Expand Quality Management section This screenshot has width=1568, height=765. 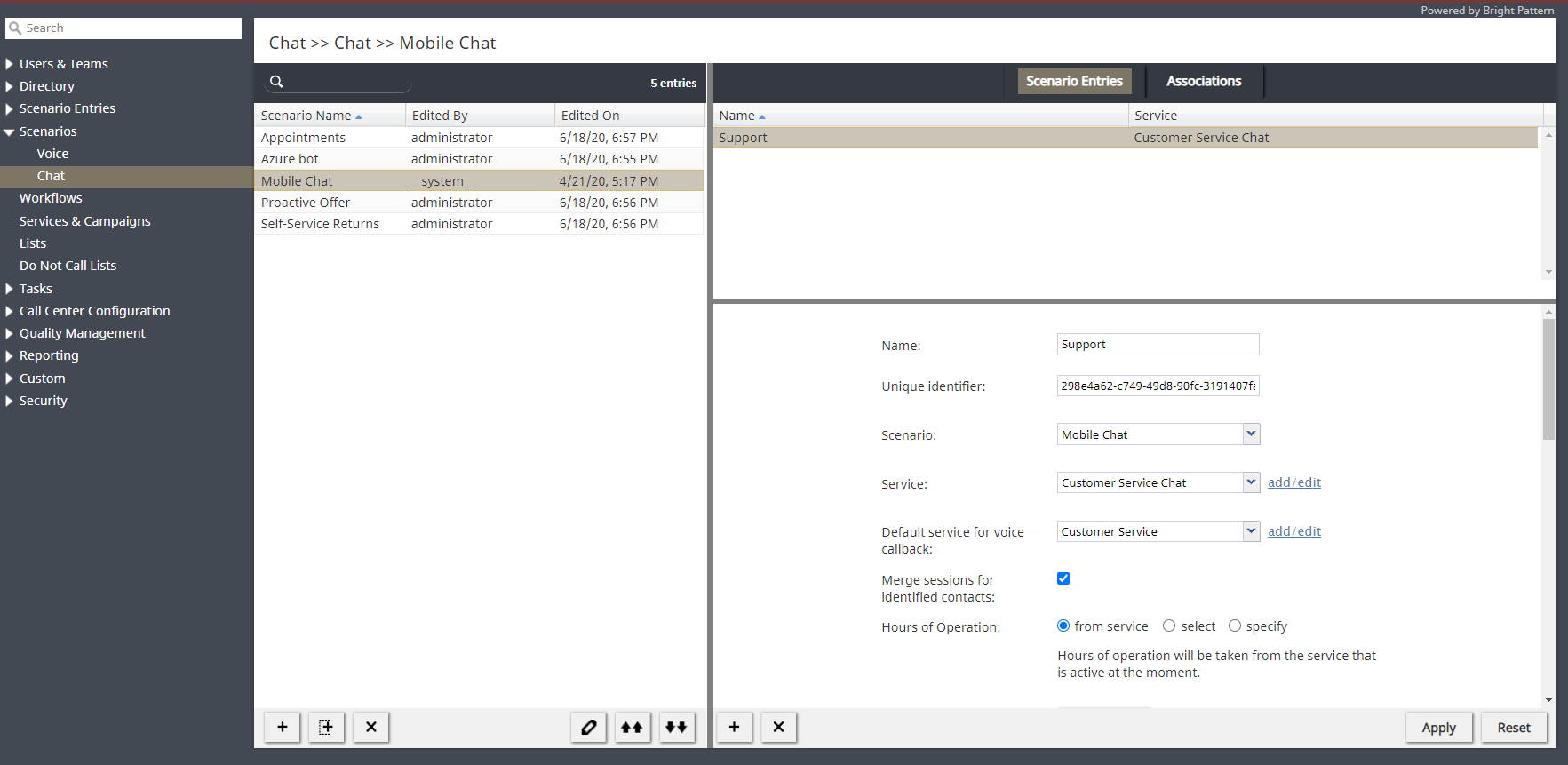click(9, 333)
